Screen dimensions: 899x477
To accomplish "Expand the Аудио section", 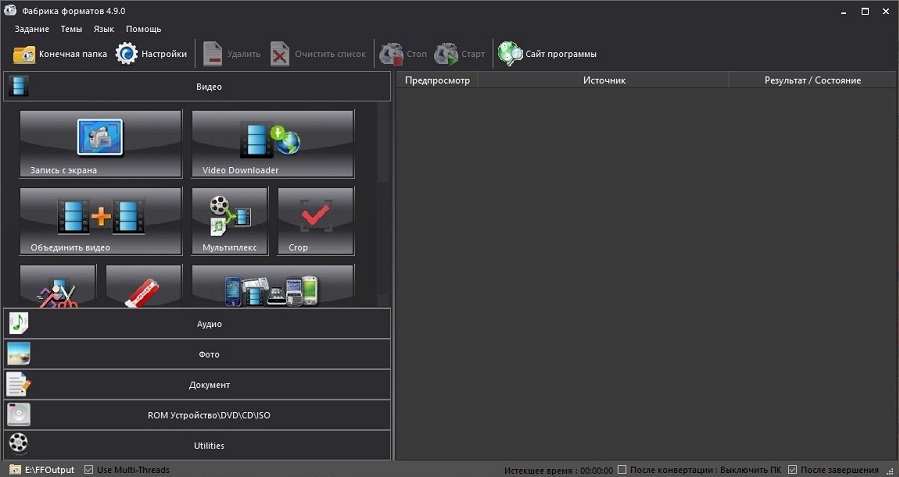I will point(197,324).
